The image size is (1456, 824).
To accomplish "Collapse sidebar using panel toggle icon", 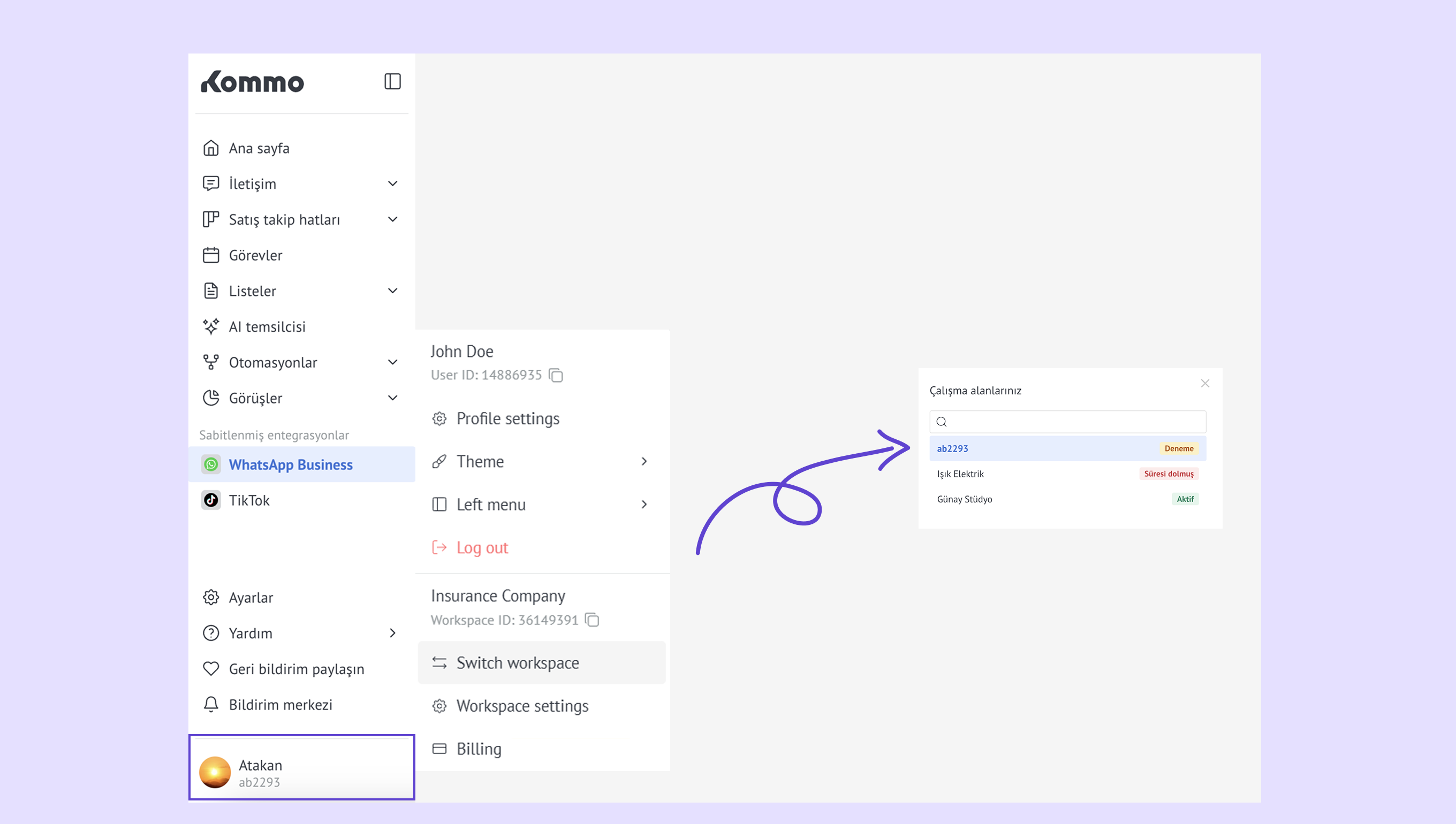I will tap(392, 81).
